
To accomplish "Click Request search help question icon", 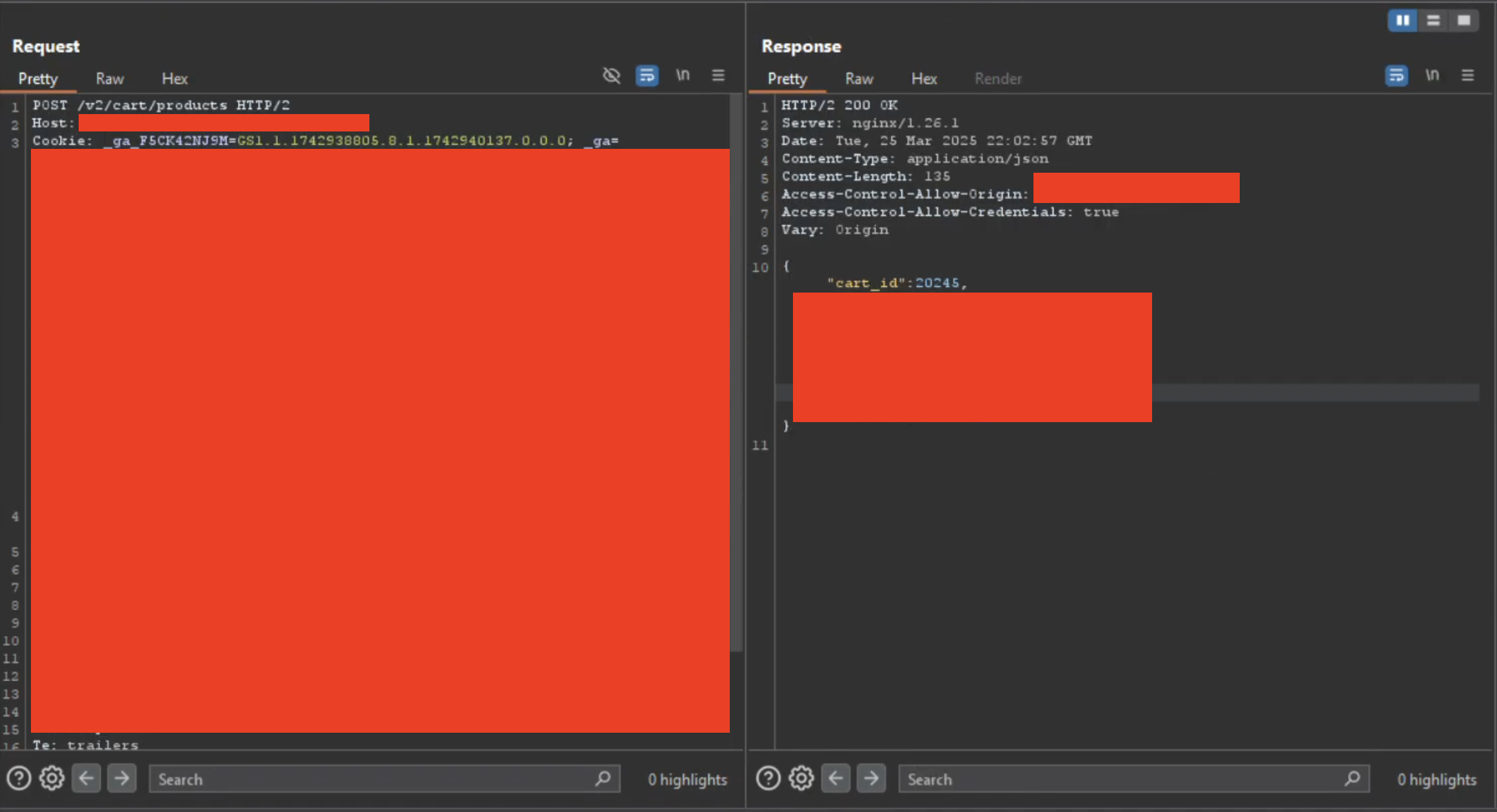I will click(19, 778).
